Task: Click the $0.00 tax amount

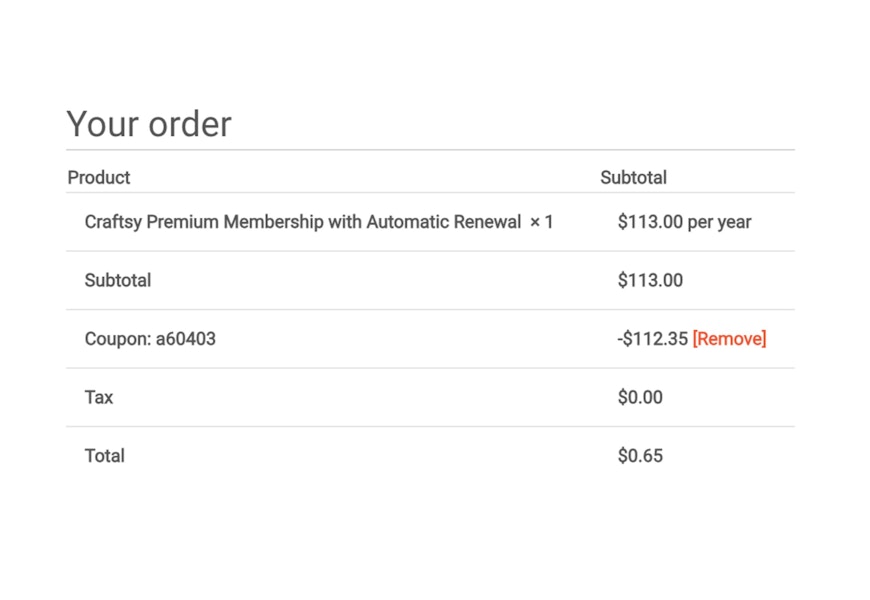Action: pos(640,397)
